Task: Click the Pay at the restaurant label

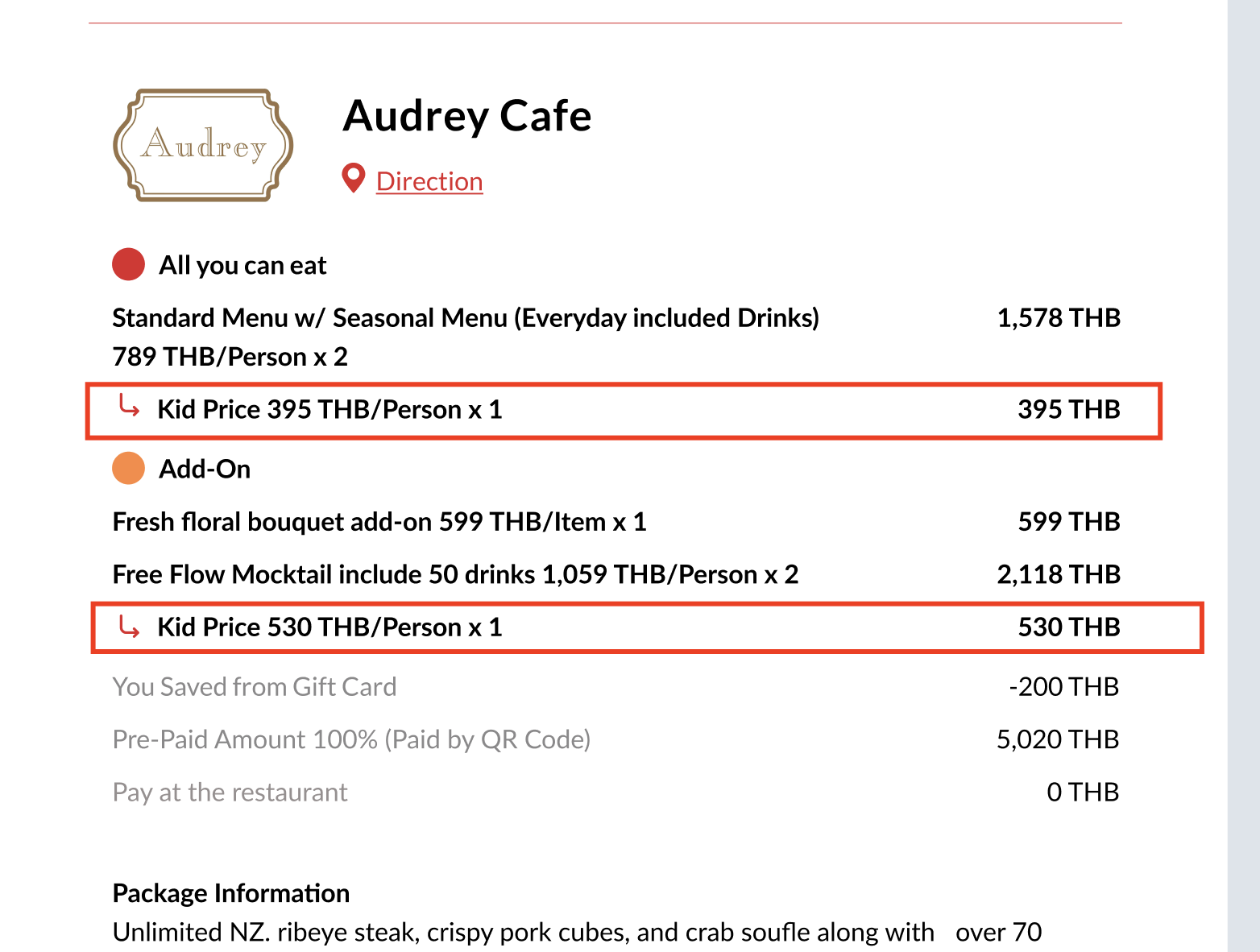Action: coord(230,793)
